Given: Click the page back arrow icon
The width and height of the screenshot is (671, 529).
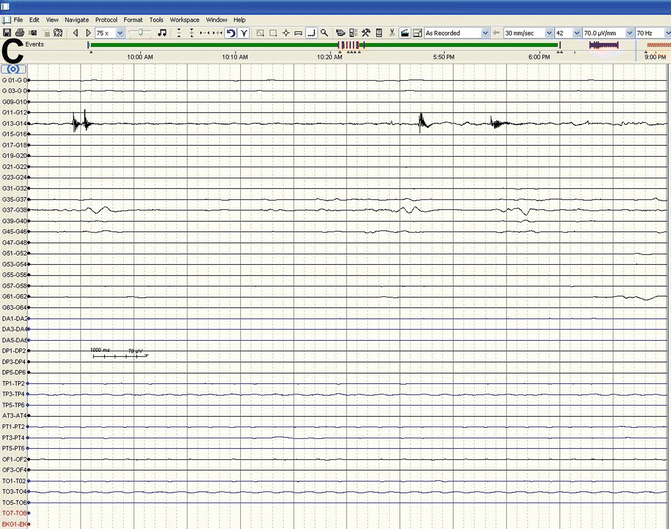Looking at the screenshot, I should point(76,33).
